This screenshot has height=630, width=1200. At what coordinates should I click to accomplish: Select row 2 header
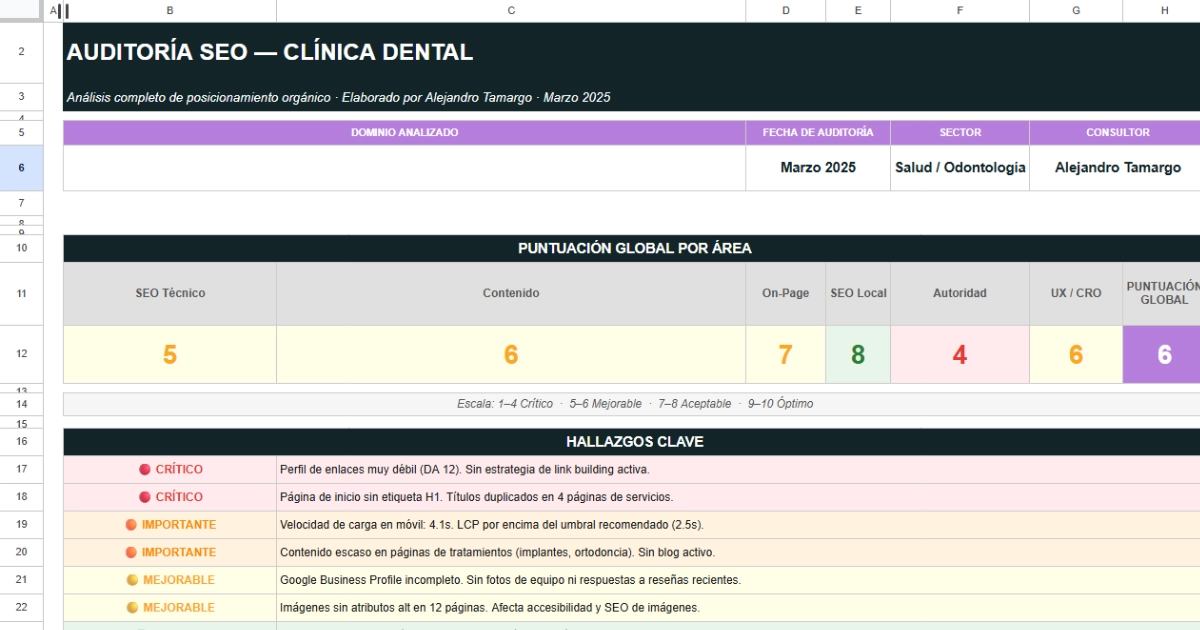pos(21,52)
